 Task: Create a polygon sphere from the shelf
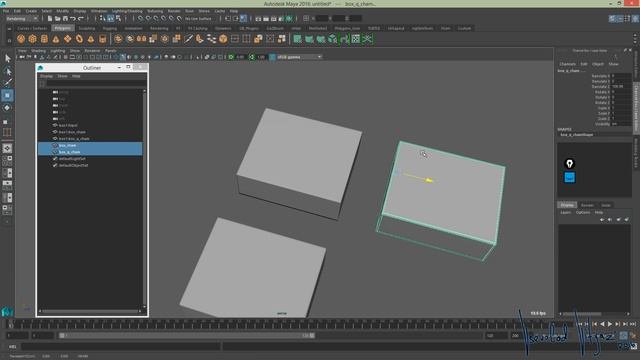pyautogui.click(x=21, y=39)
